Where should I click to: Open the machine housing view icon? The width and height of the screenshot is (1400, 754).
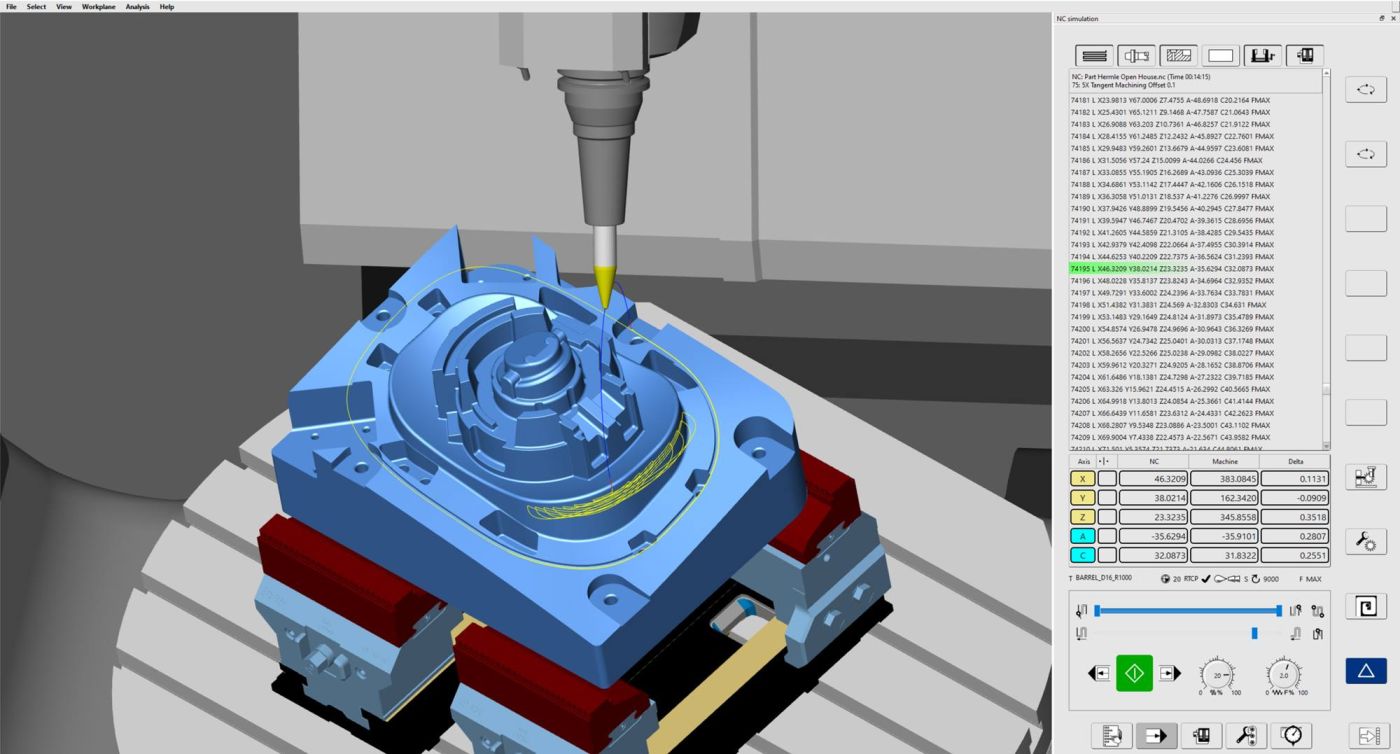point(1304,55)
